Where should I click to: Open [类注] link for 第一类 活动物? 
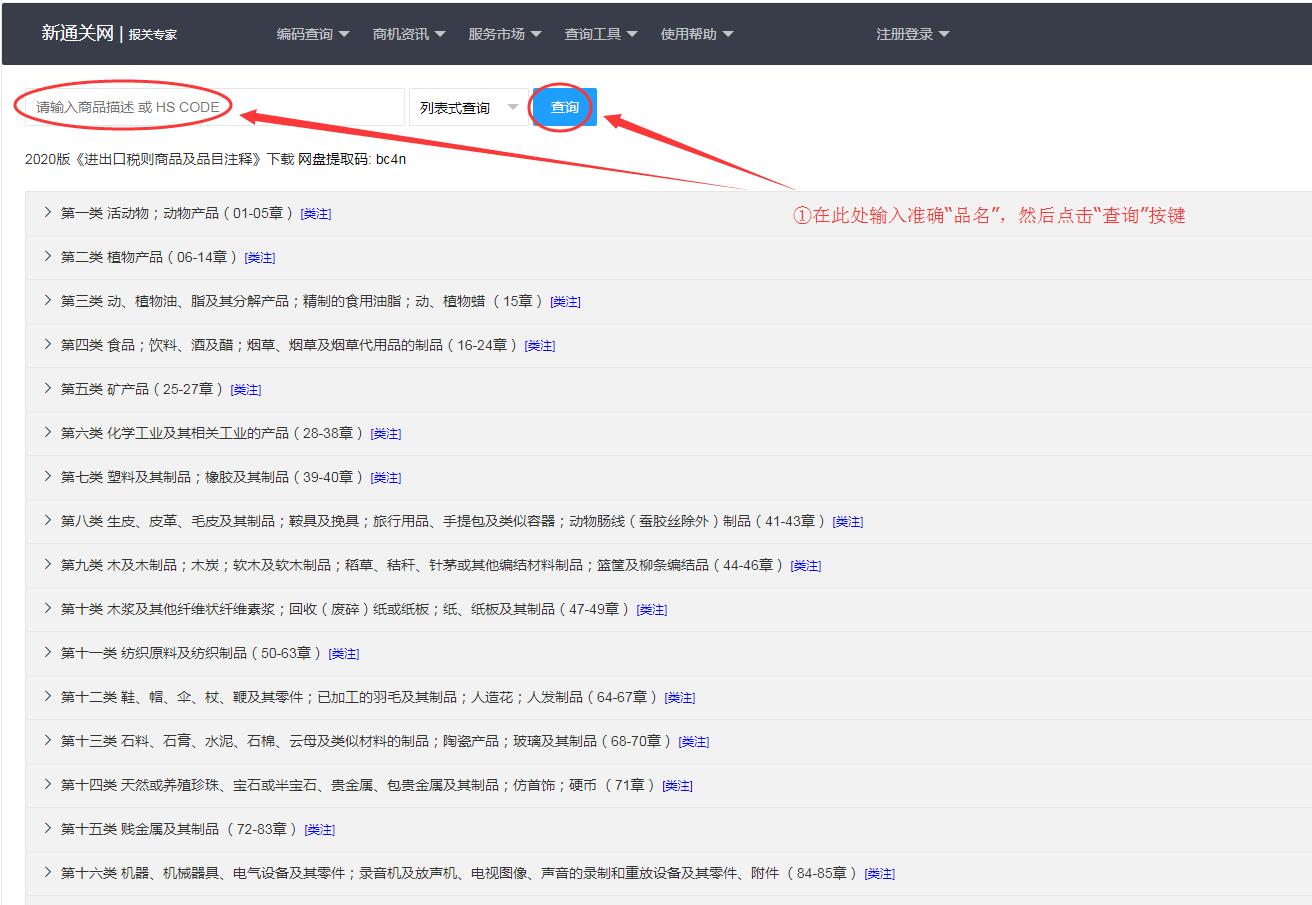316,214
